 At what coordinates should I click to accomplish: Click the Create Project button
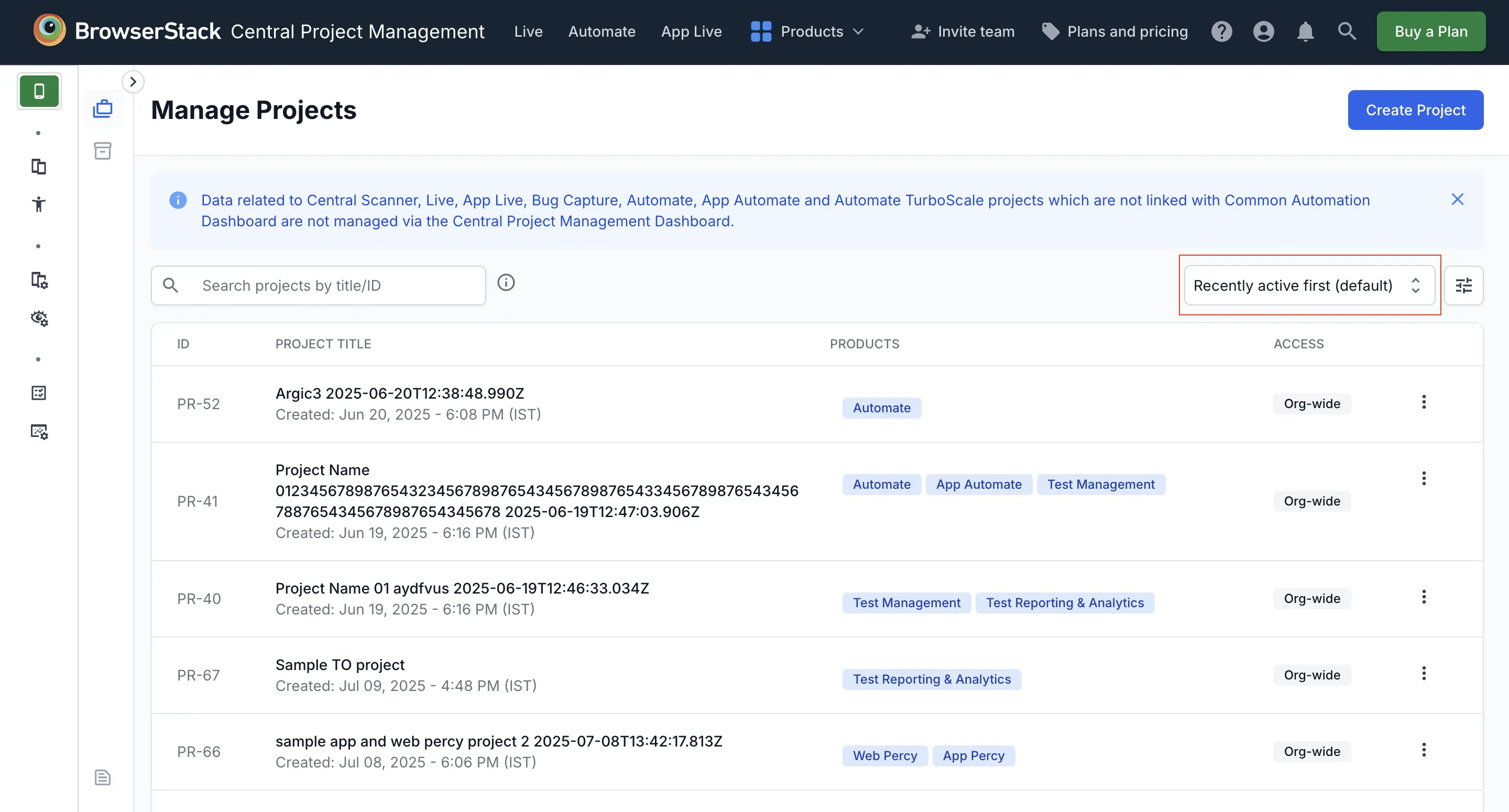point(1415,109)
